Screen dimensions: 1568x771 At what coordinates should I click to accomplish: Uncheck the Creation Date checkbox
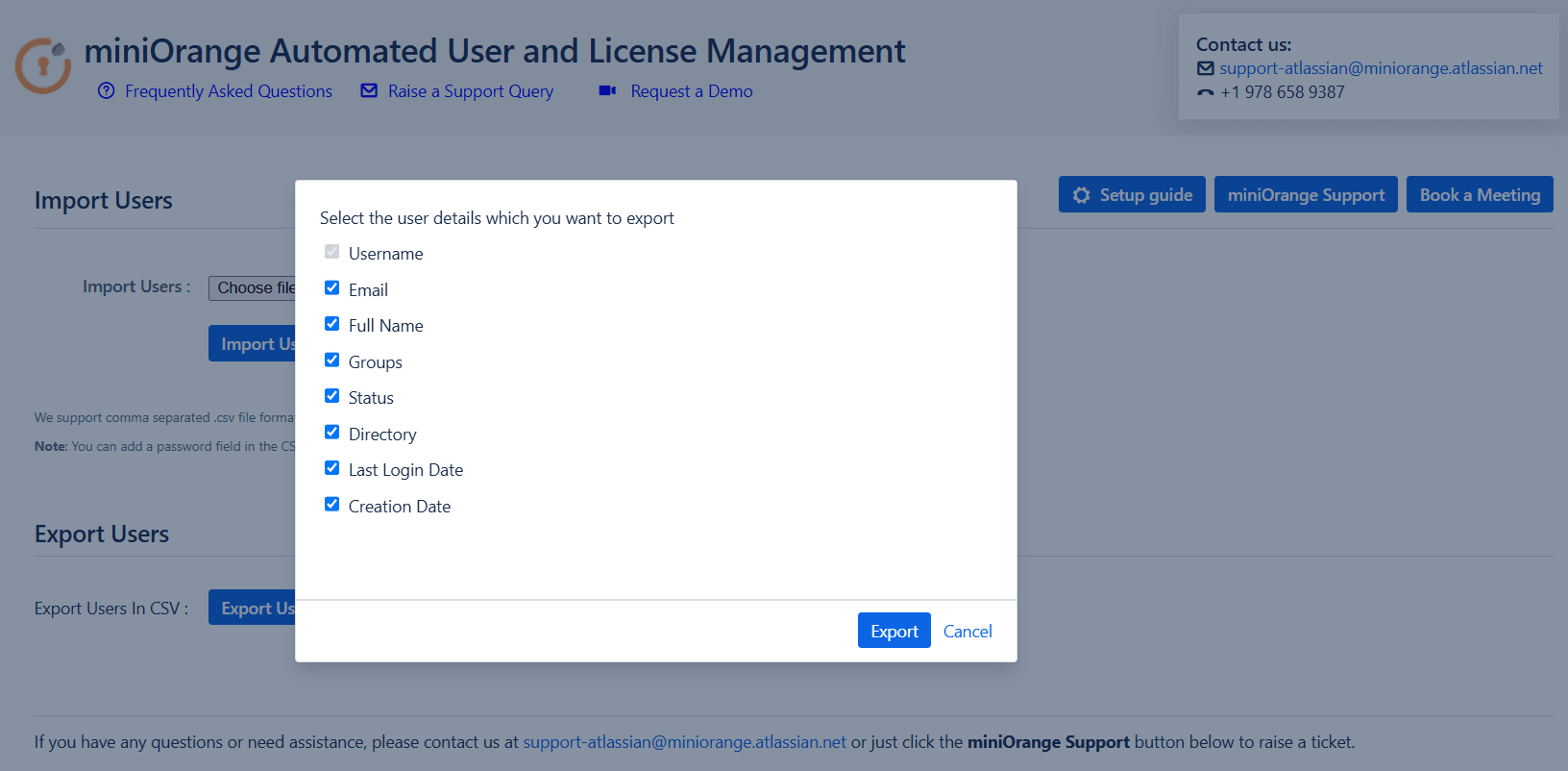[332, 505]
